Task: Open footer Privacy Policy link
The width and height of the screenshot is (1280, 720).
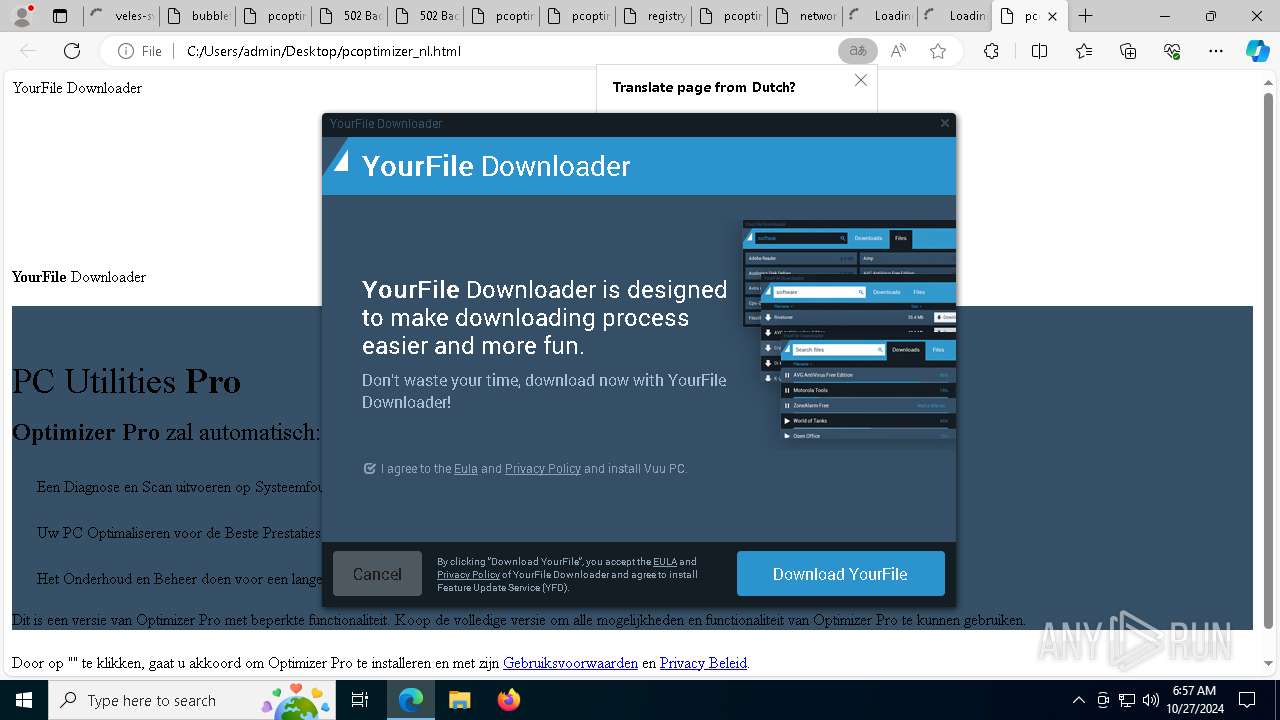Action: tap(468, 575)
